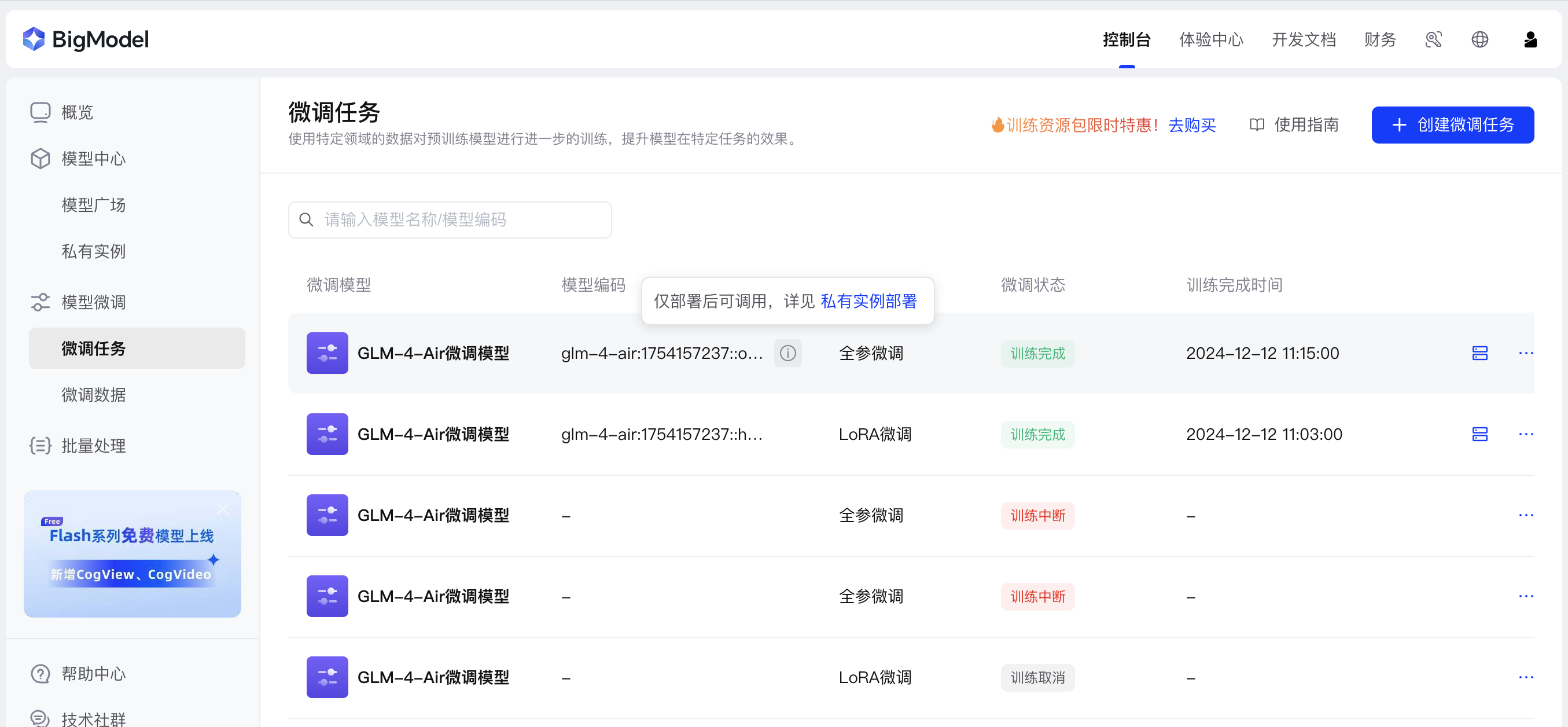Image resolution: width=1568 pixels, height=727 pixels.
Task: Open 概览 in the sidebar
Action: (78, 113)
